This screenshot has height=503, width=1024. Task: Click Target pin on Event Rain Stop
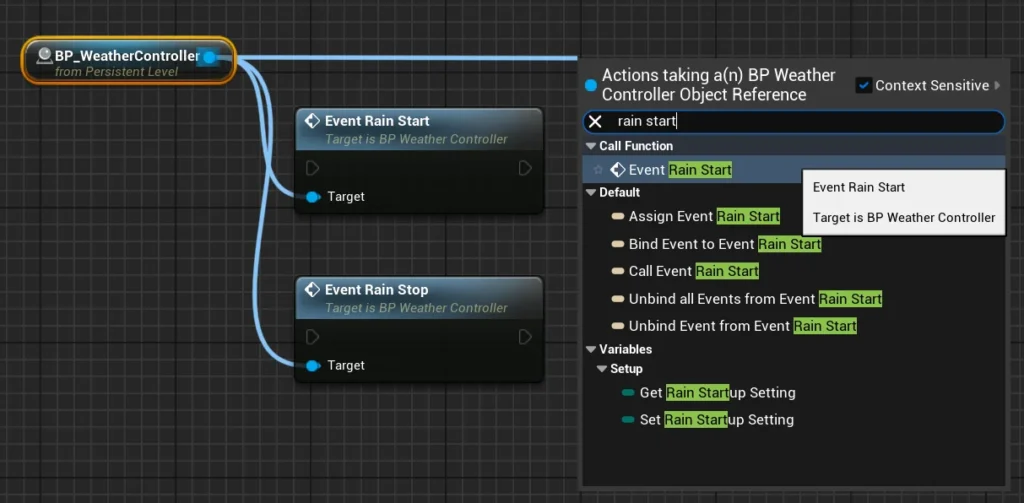[313, 366]
